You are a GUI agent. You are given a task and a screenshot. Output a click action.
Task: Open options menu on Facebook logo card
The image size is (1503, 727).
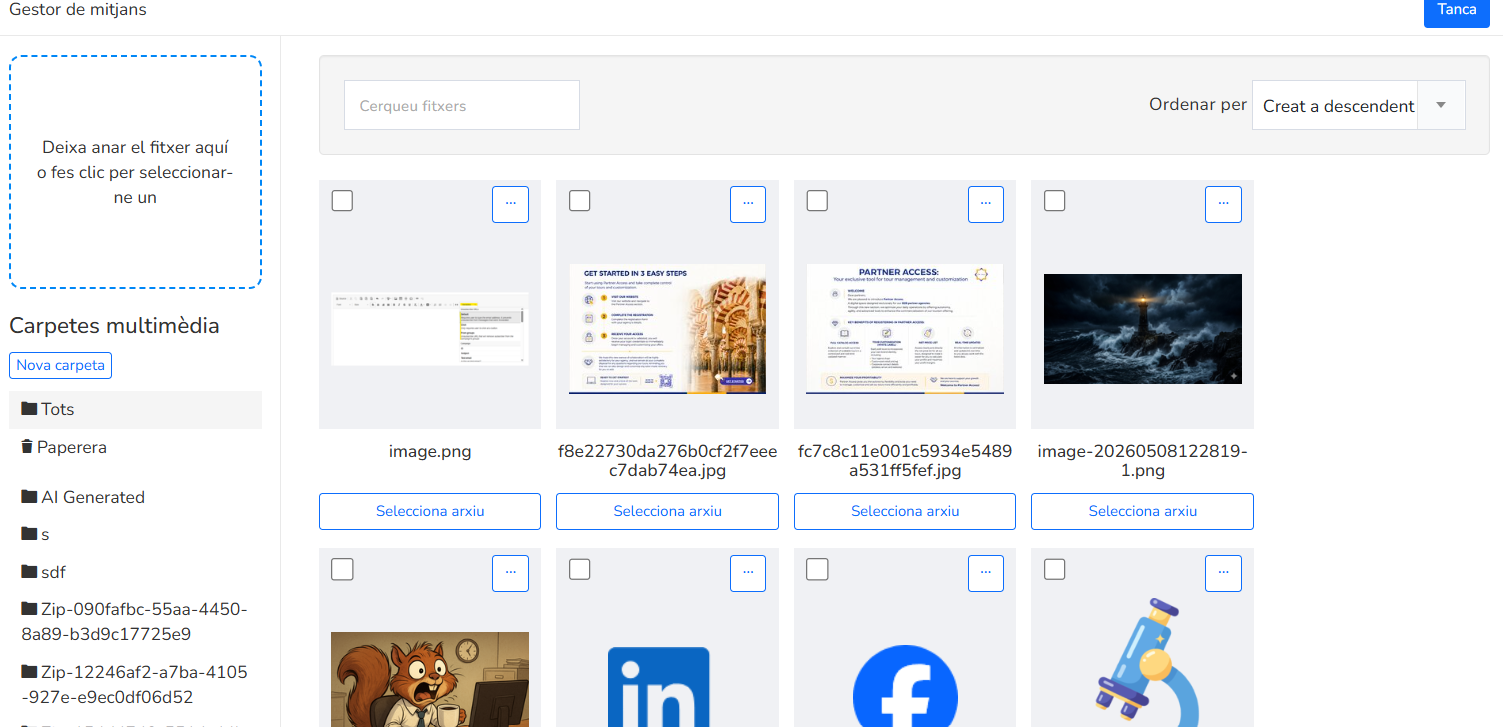tap(985, 573)
